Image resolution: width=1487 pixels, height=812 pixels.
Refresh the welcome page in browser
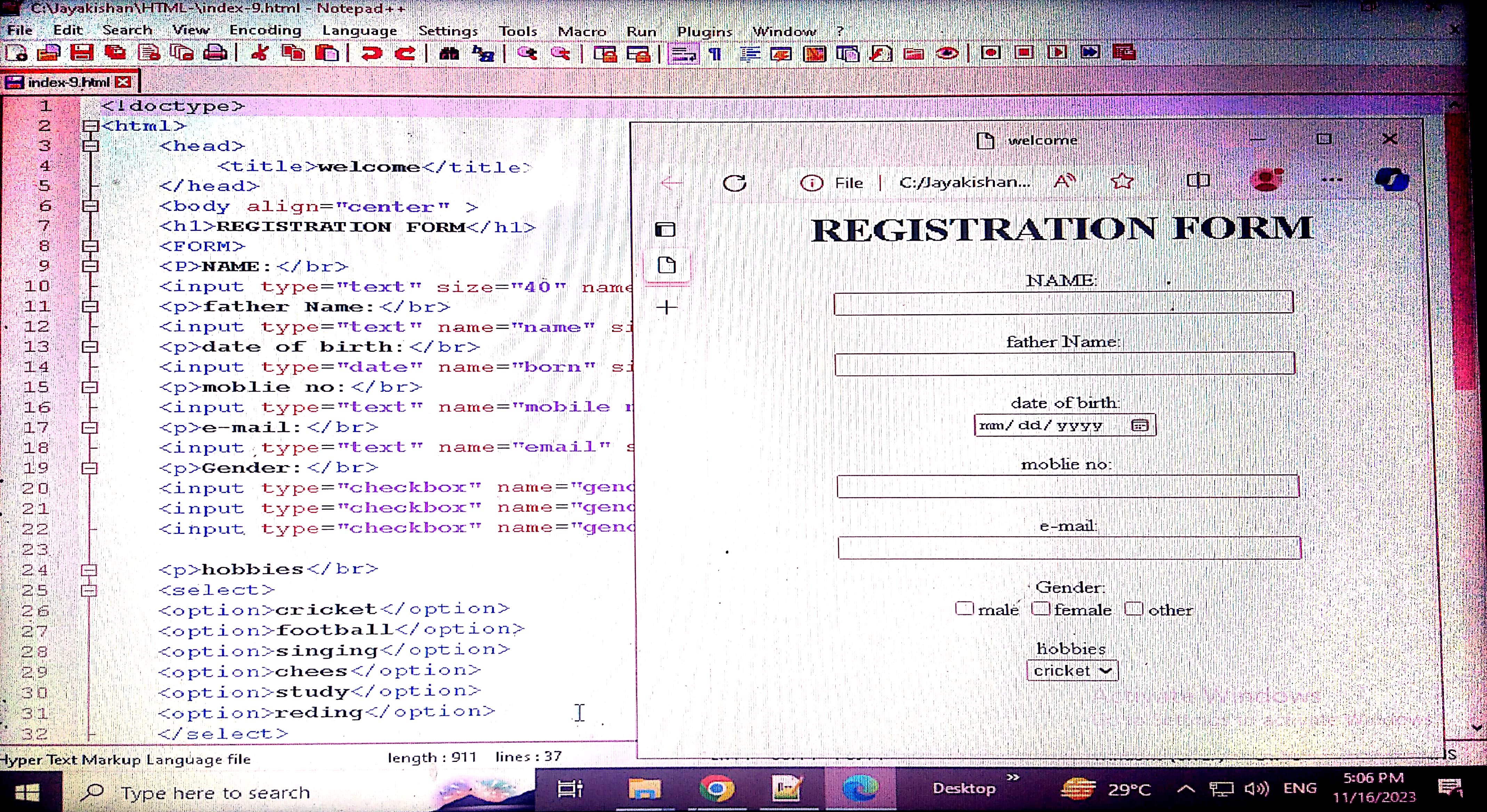pos(734,184)
